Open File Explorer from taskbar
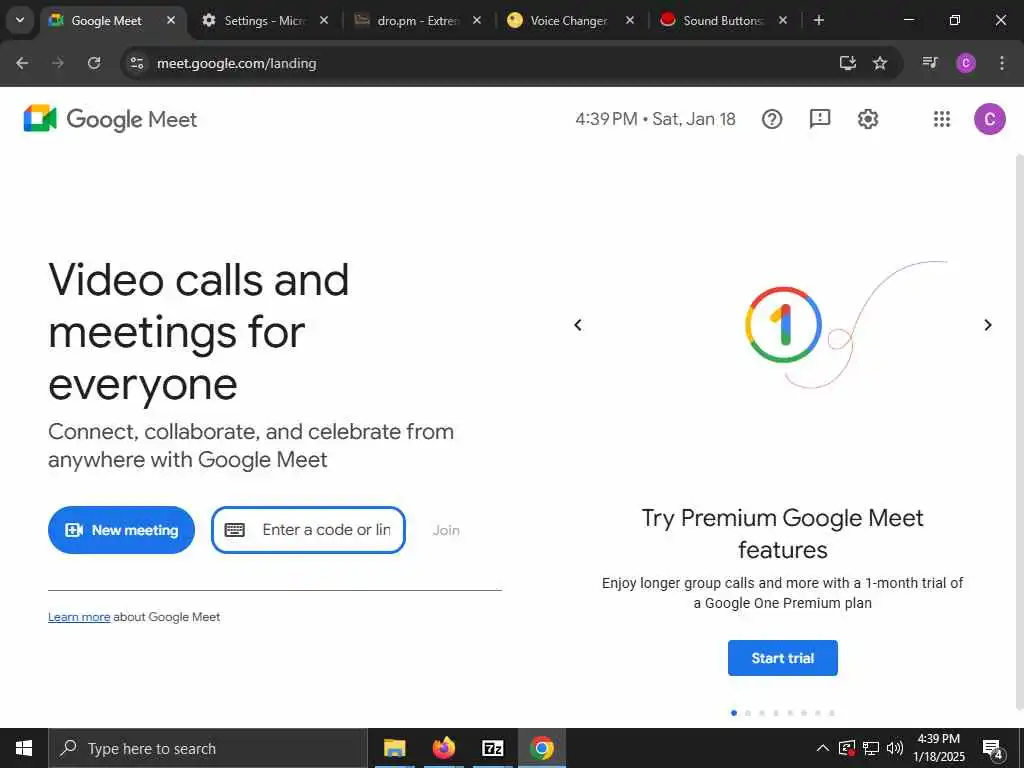This screenshot has width=1024, height=768. pyautogui.click(x=394, y=748)
